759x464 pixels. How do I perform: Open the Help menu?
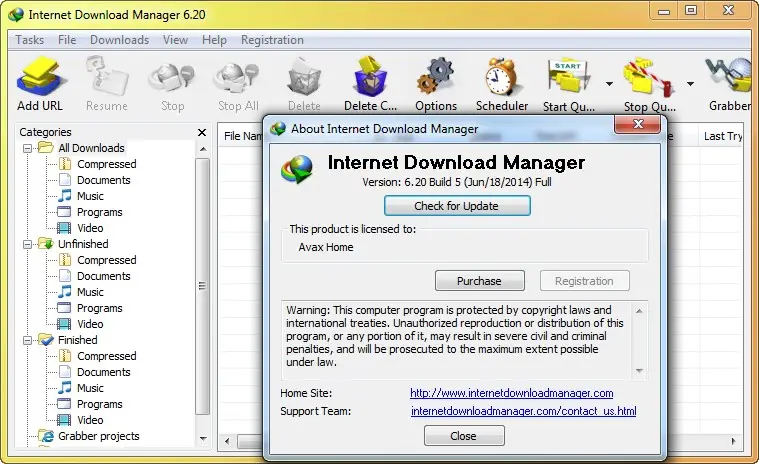coord(214,40)
